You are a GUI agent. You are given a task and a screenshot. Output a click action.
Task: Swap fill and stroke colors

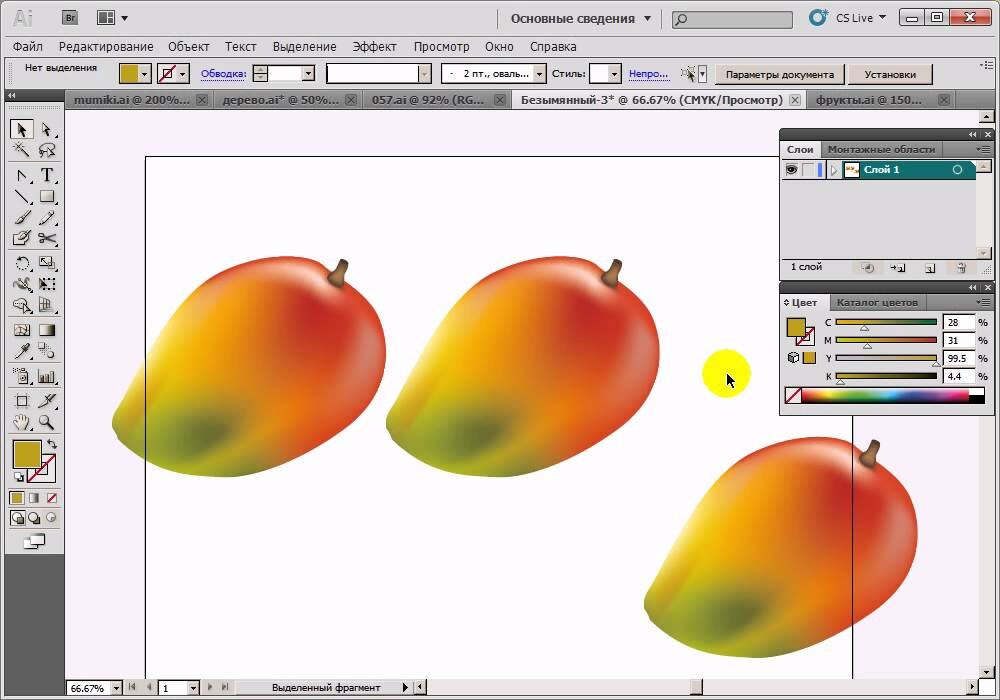click(x=52, y=443)
